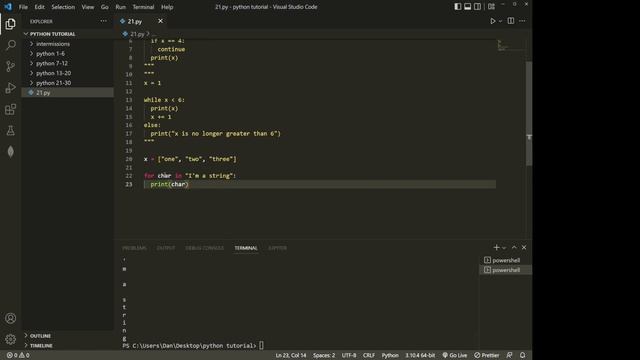Close the terminal panel
Image resolution: width=640 pixels, height=360 pixels.
[524, 247]
